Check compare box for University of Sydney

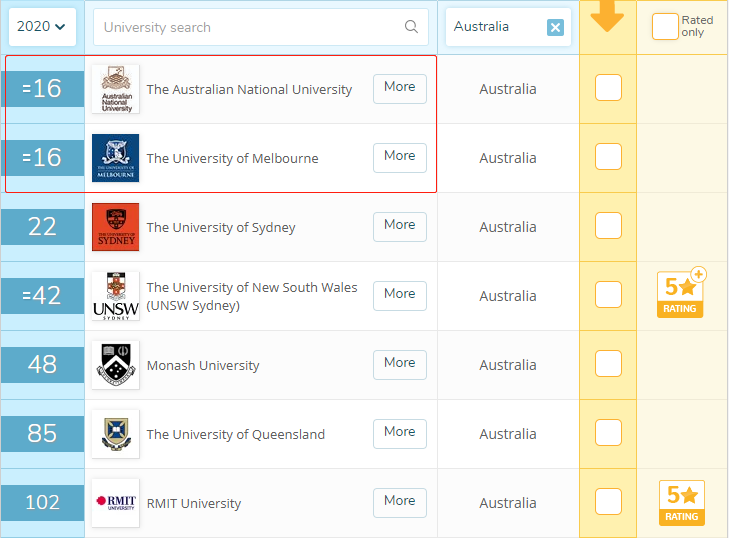tap(608, 226)
